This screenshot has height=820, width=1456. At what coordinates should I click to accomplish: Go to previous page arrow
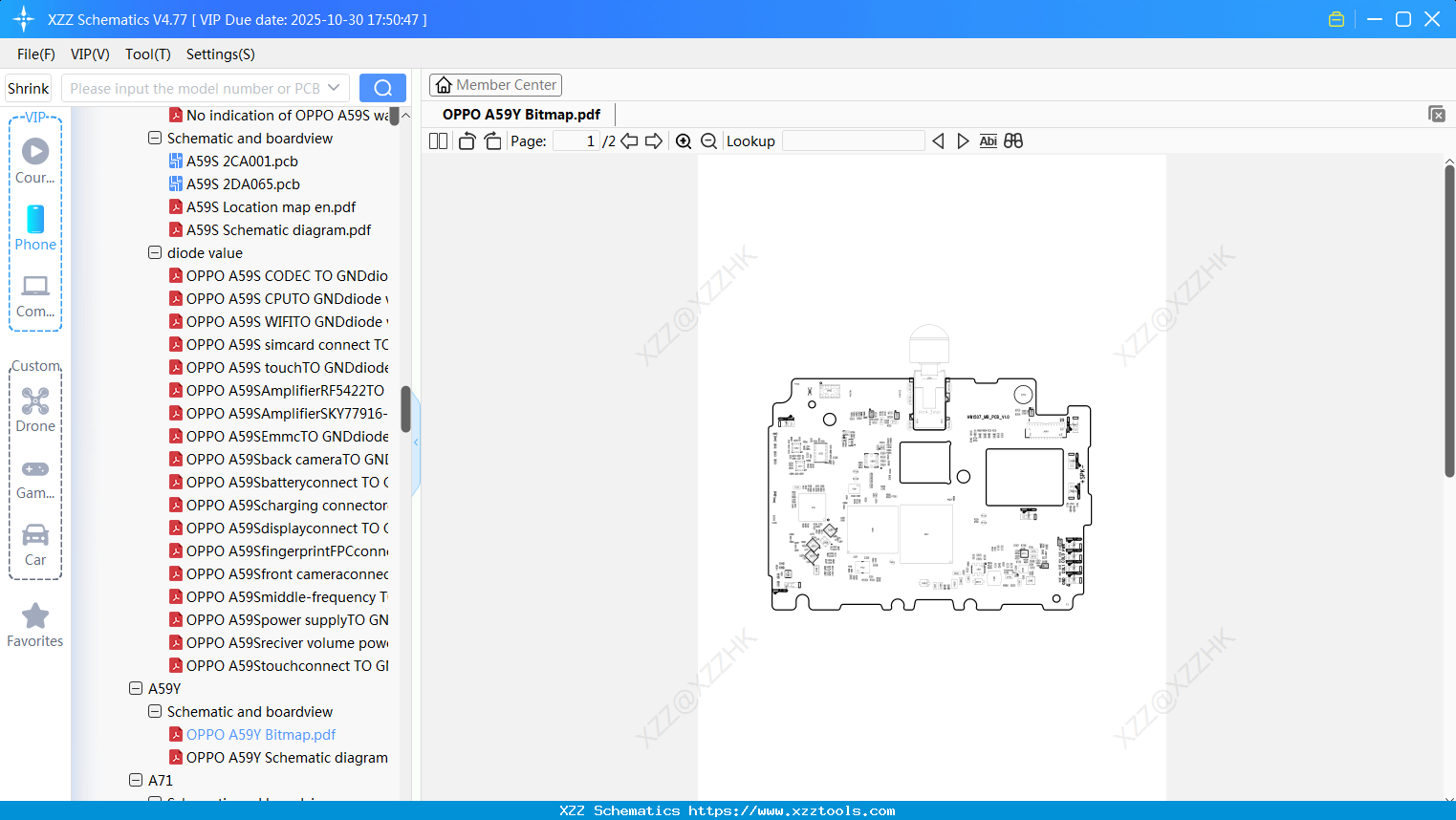[629, 141]
